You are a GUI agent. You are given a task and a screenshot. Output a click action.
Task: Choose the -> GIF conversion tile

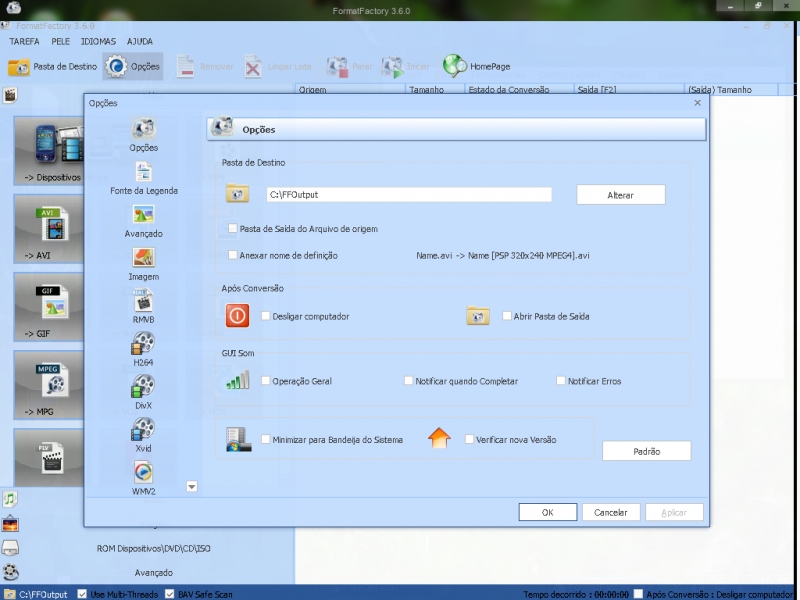[x=49, y=307]
